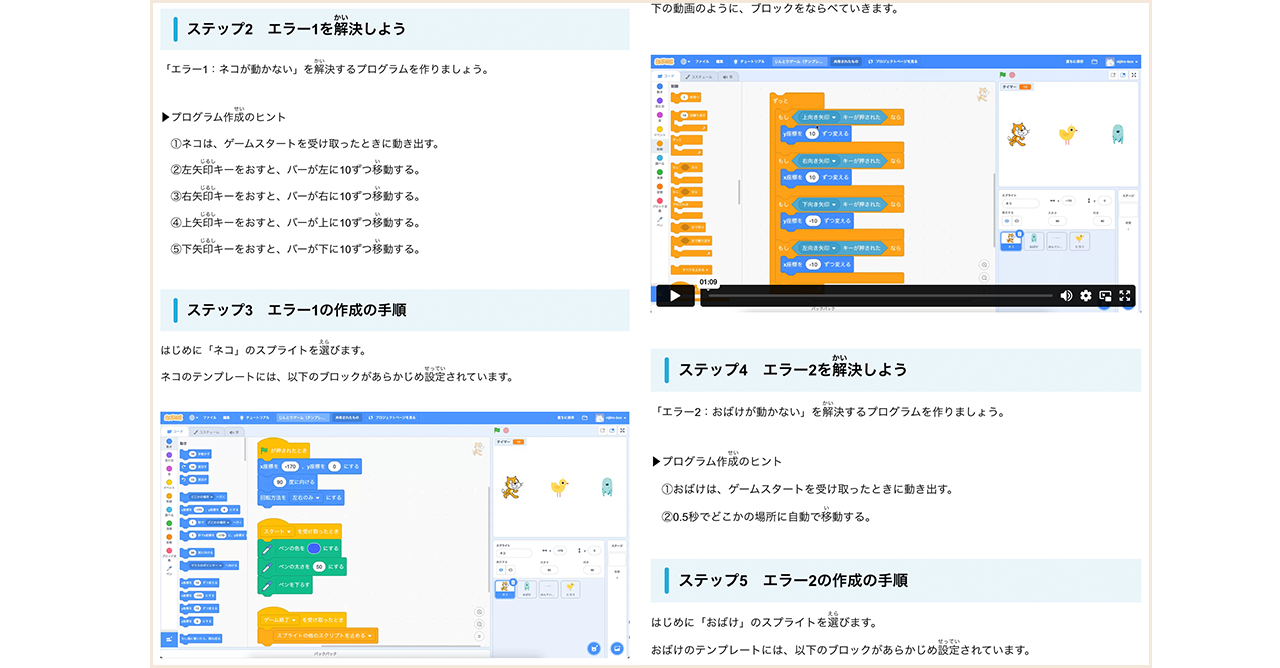This screenshot has height=668, width=1280.
Task: Click the add extension button in Scratch
Action: pos(168,639)
